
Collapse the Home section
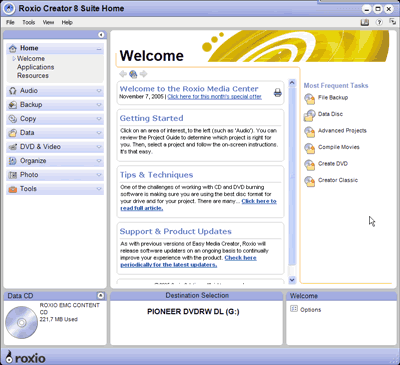click(x=99, y=49)
